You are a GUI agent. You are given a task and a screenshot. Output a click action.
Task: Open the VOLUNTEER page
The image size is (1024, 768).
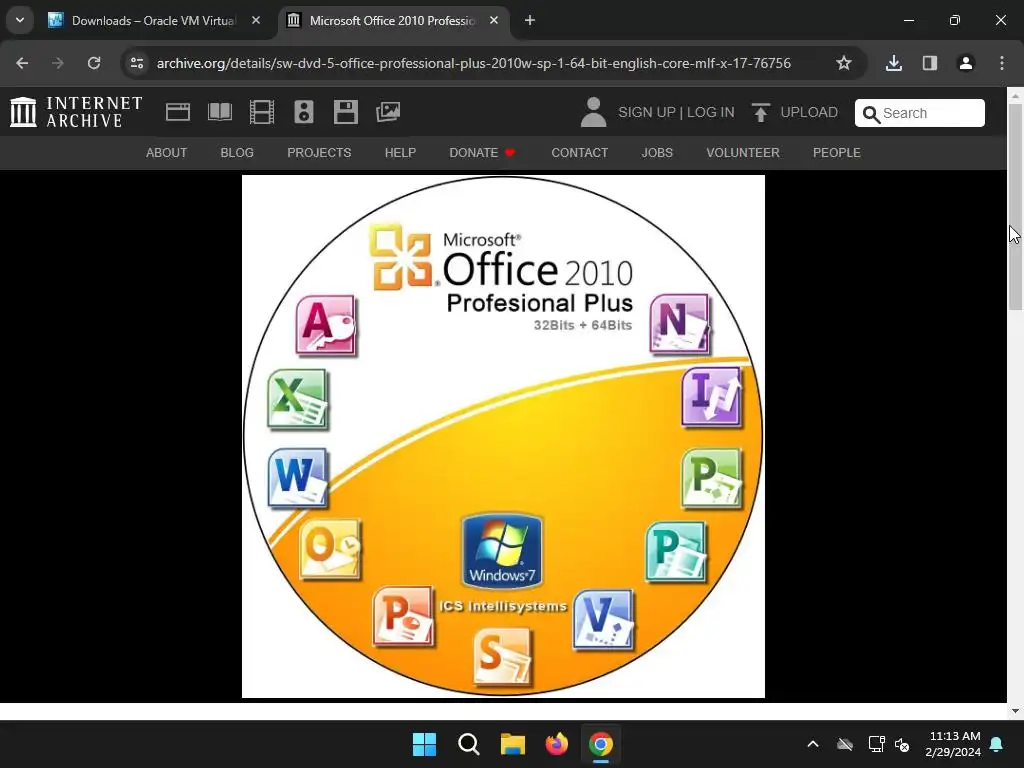tap(743, 153)
